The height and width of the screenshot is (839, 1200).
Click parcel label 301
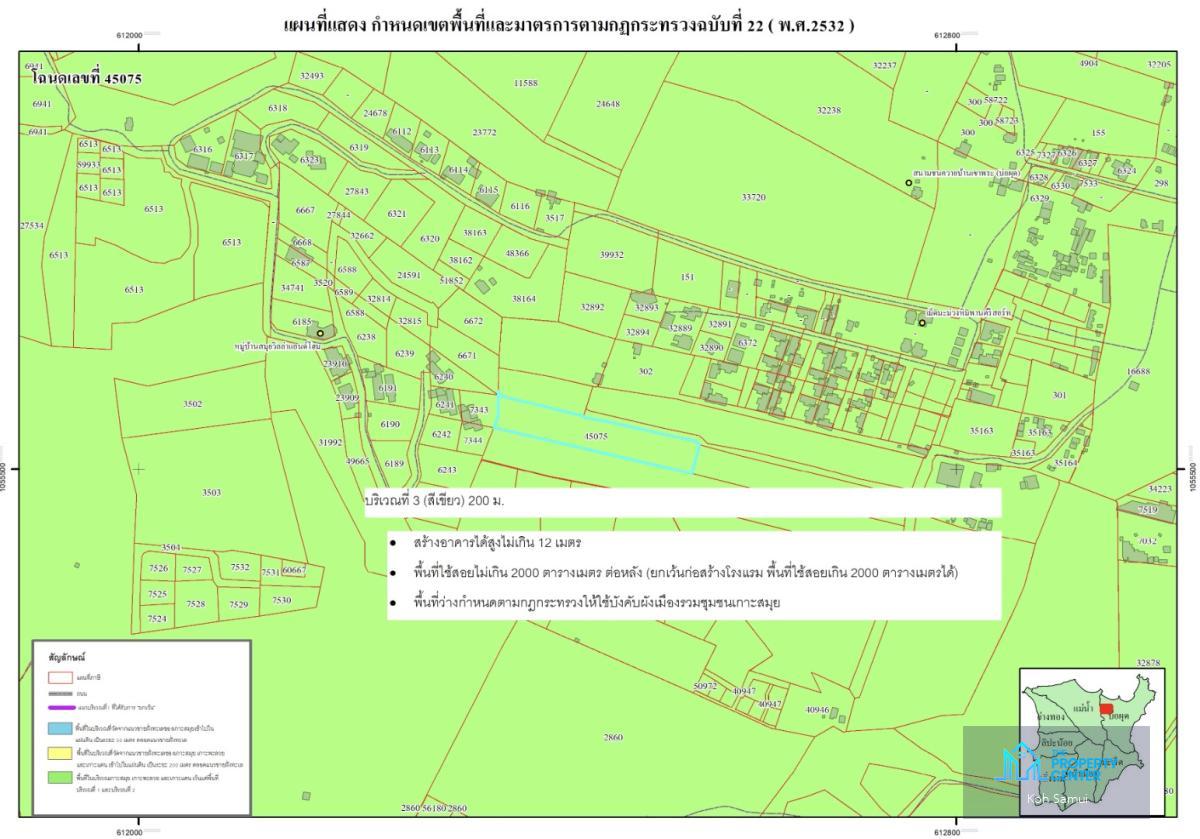(1060, 396)
